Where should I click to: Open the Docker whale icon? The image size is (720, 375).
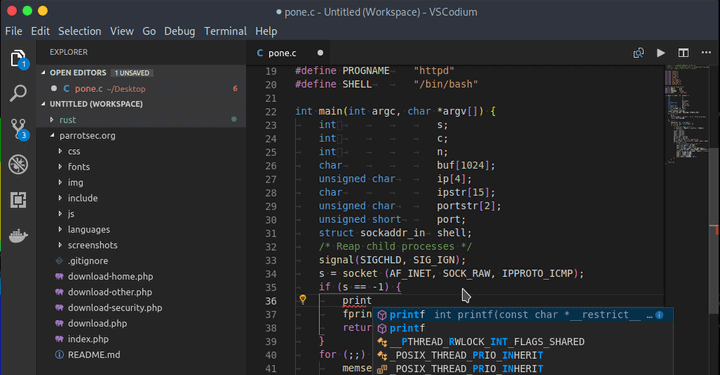tap(18, 235)
